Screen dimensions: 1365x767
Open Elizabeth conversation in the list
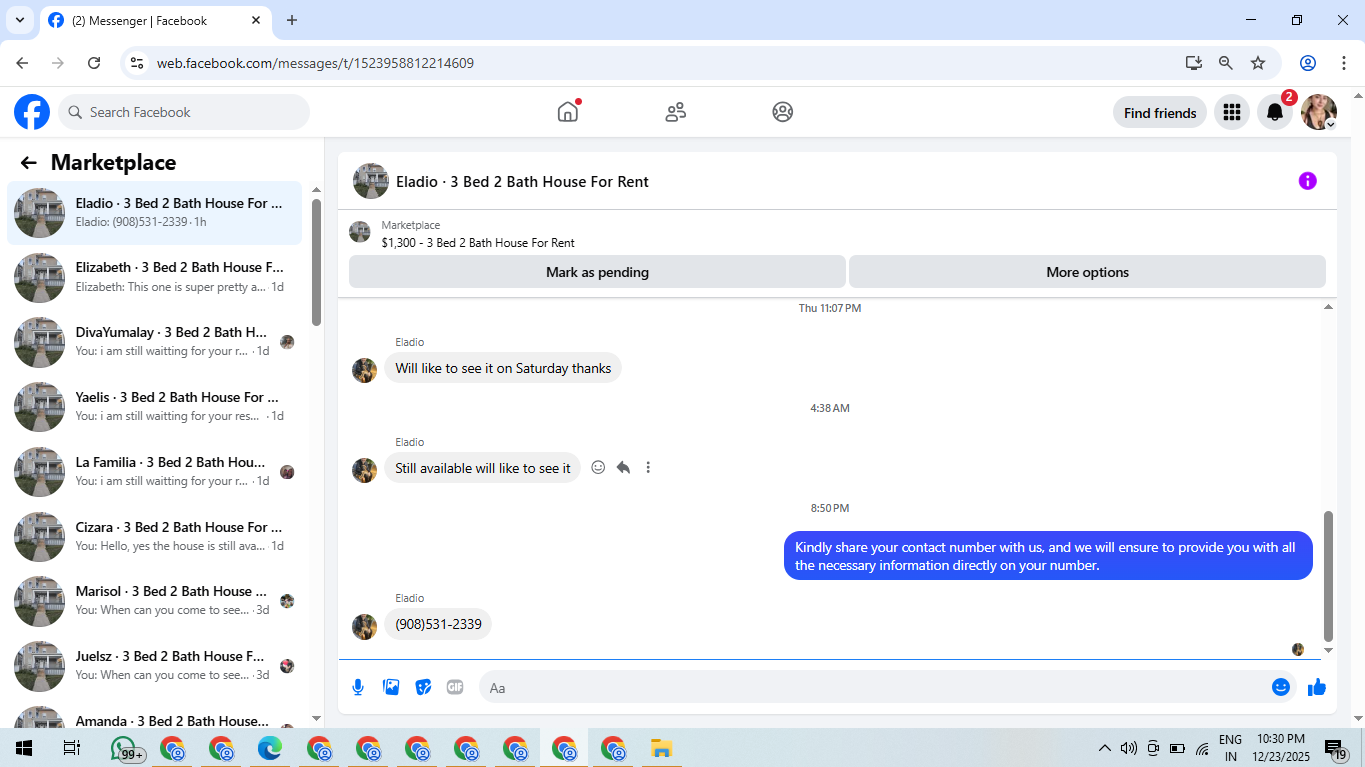point(154,277)
